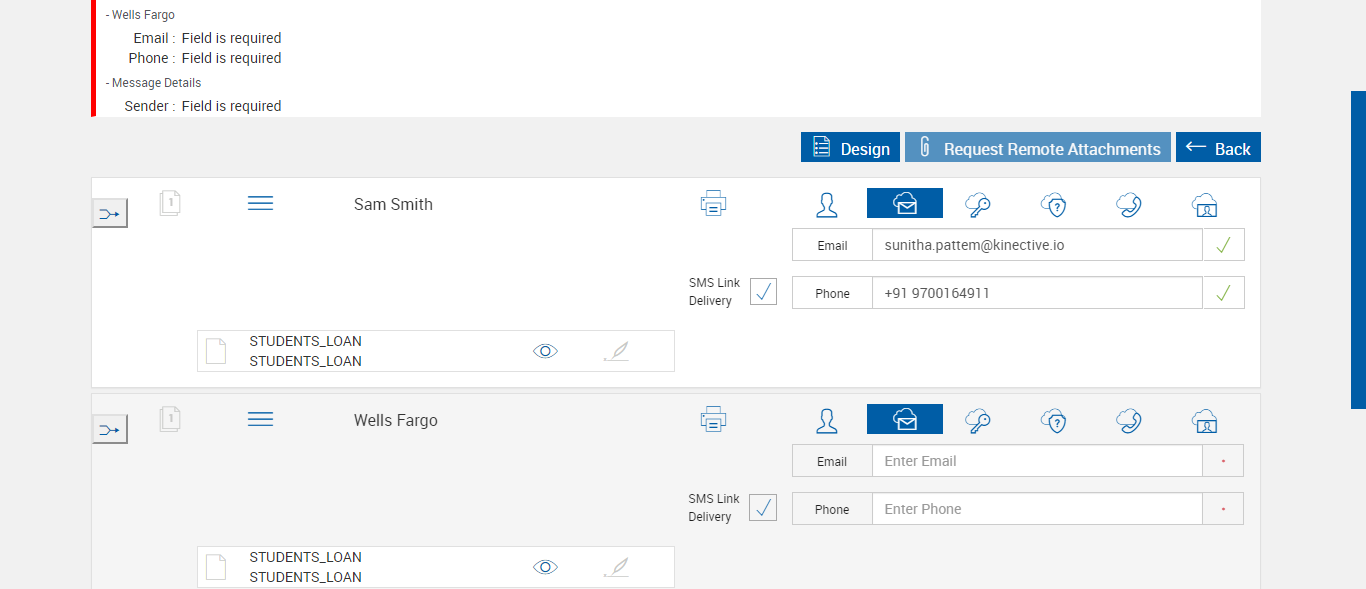Select the email delivery tab for Wells Fargo
1366x589 pixels.
(x=905, y=420)
